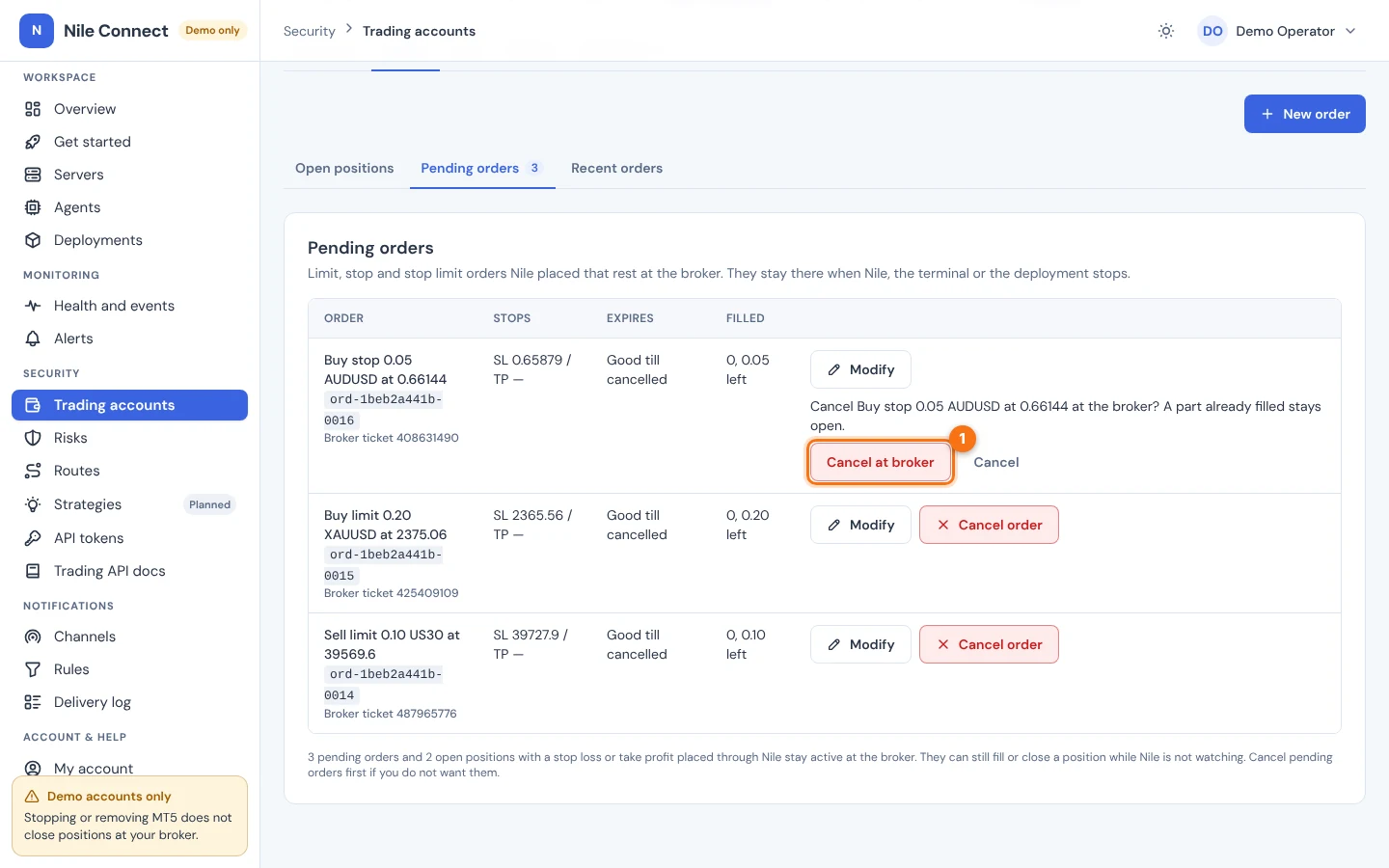Click the FILLED column header
The height and width of the screenshot is (868, 1389).
746,318
